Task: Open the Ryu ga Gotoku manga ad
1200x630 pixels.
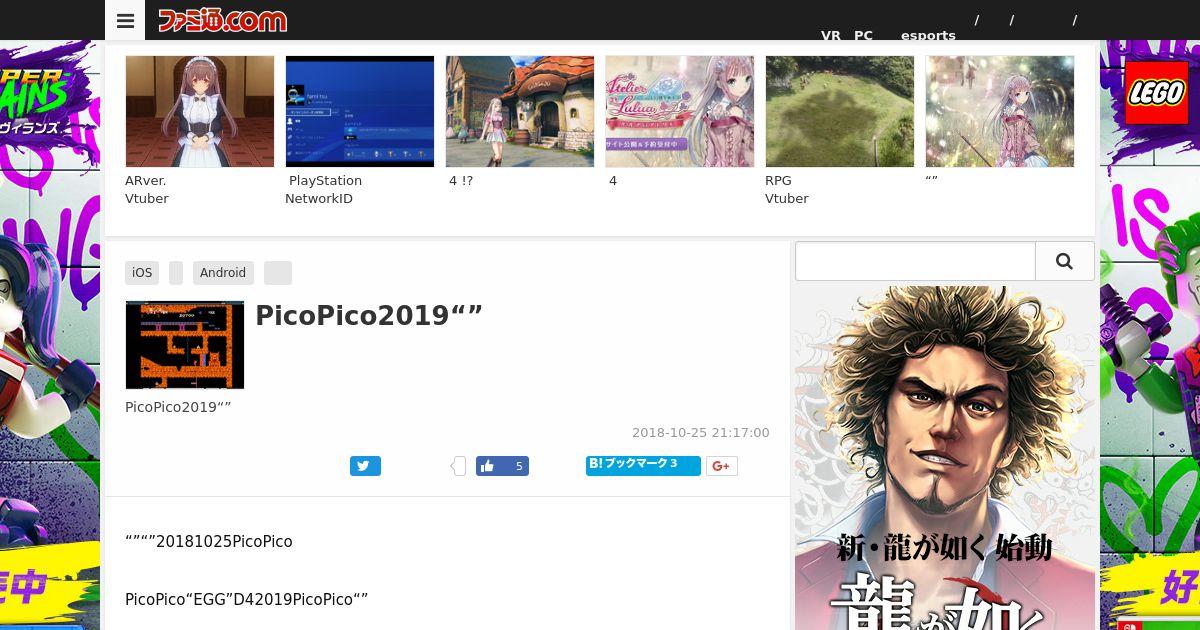Action: click(x=945, y=458)
